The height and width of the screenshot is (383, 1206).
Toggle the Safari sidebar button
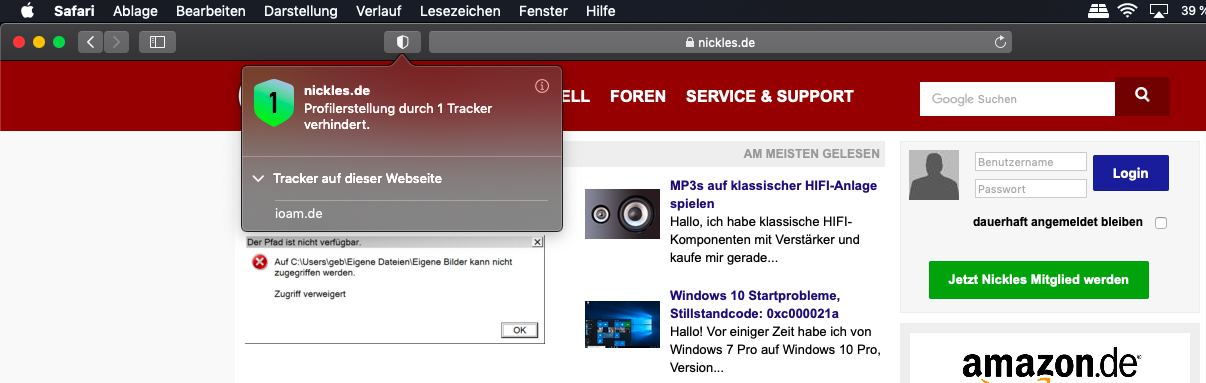(158, 42)
